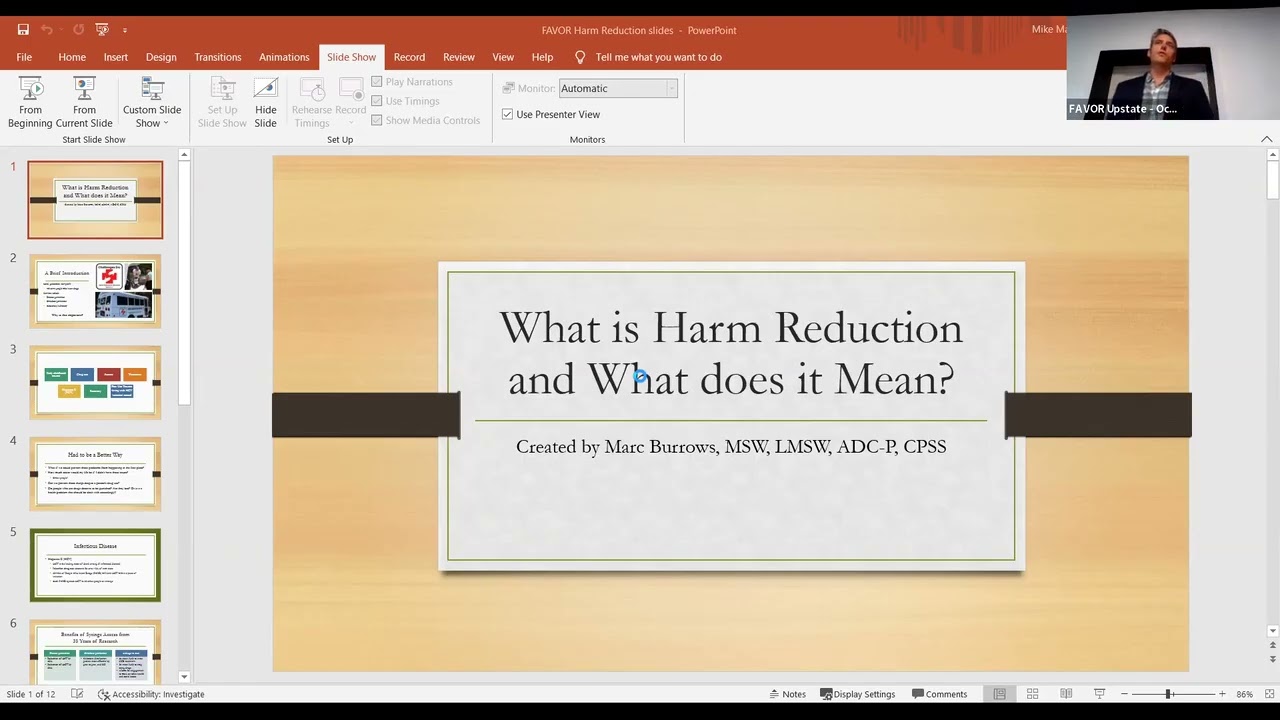Select slide 5 Infectious Disease thumbnail

(95, 565)
